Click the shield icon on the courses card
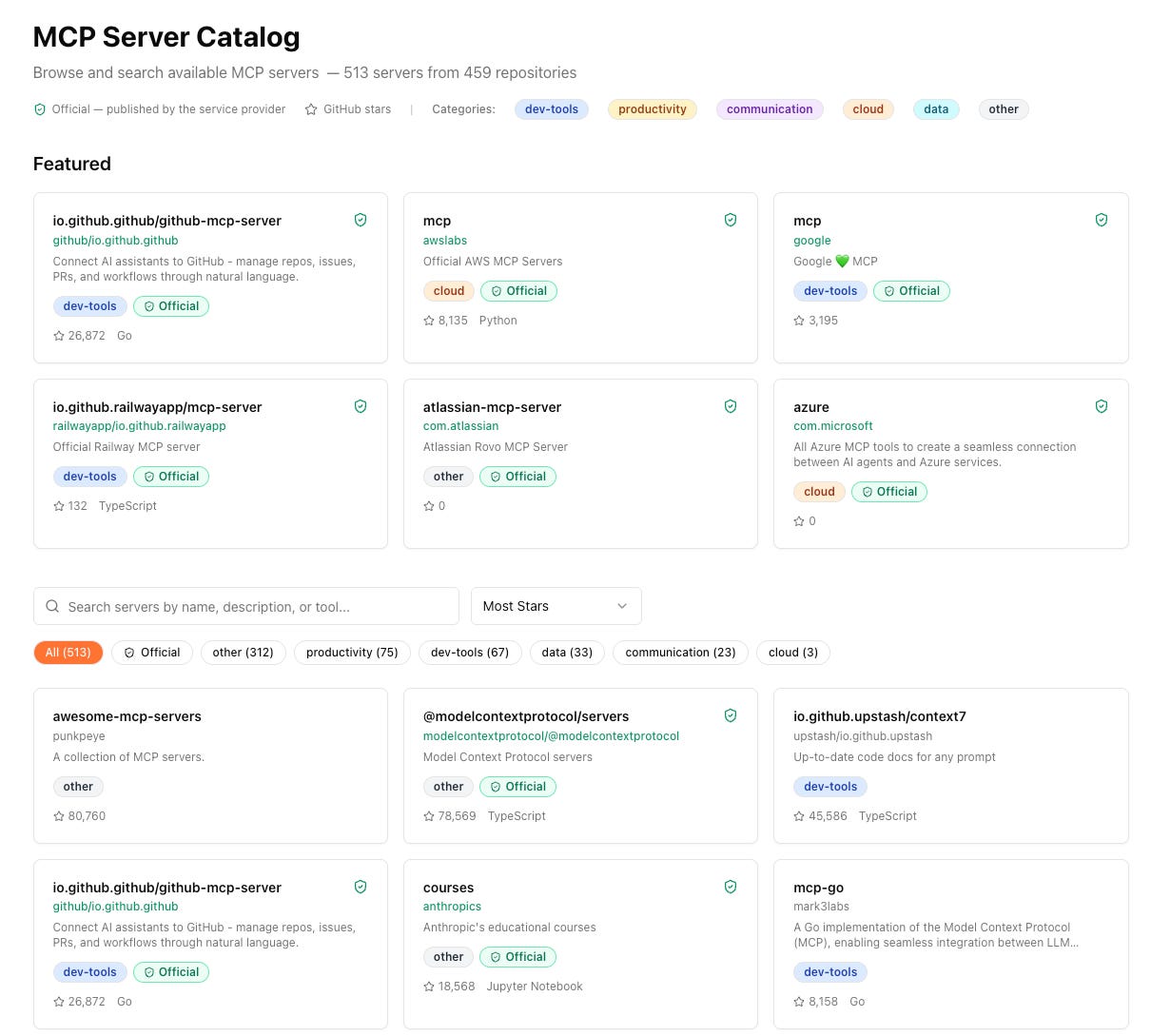This screenshot has height=1036, width=1151. (731, 887)
